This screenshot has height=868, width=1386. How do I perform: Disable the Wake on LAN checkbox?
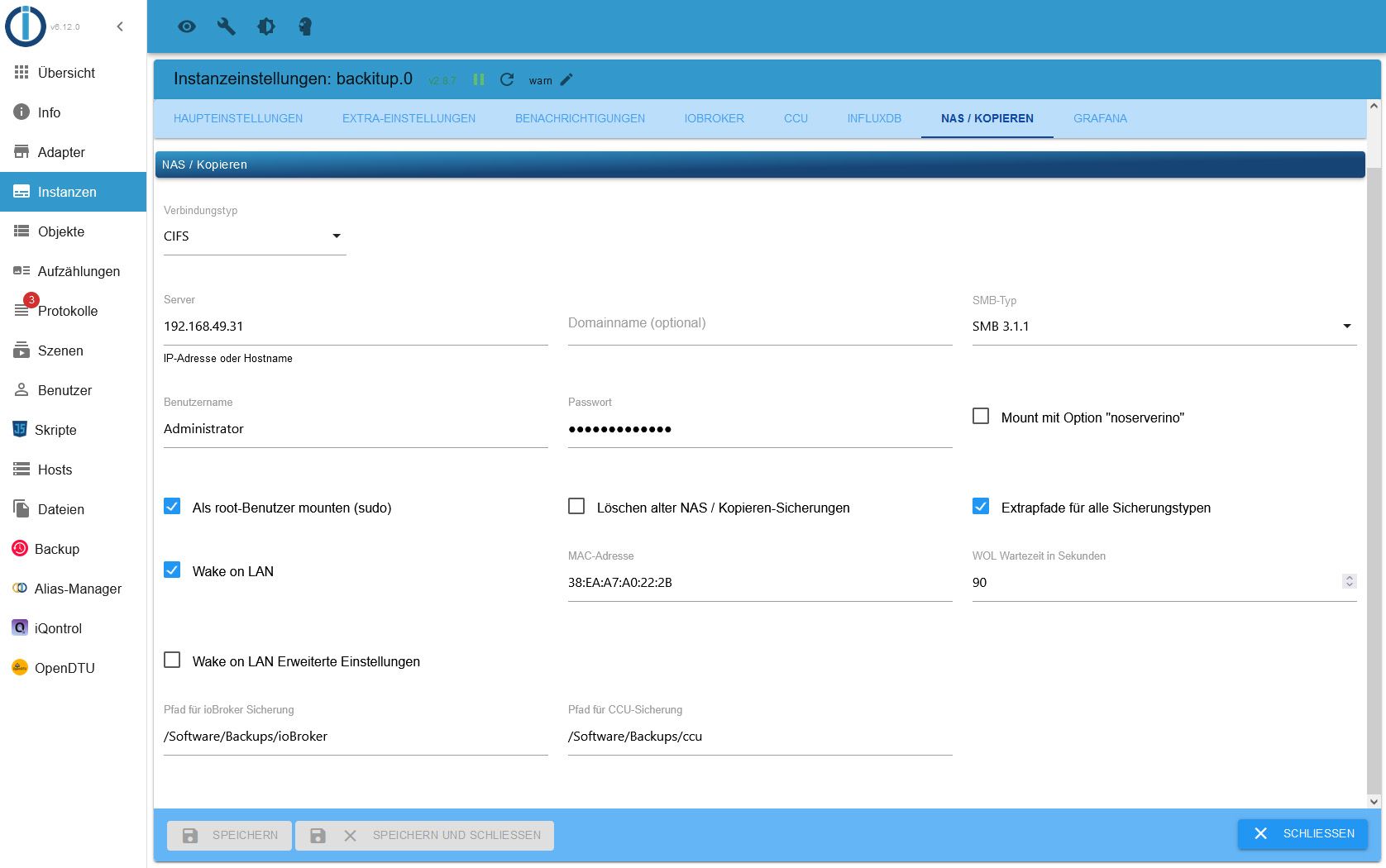(172, 570)
